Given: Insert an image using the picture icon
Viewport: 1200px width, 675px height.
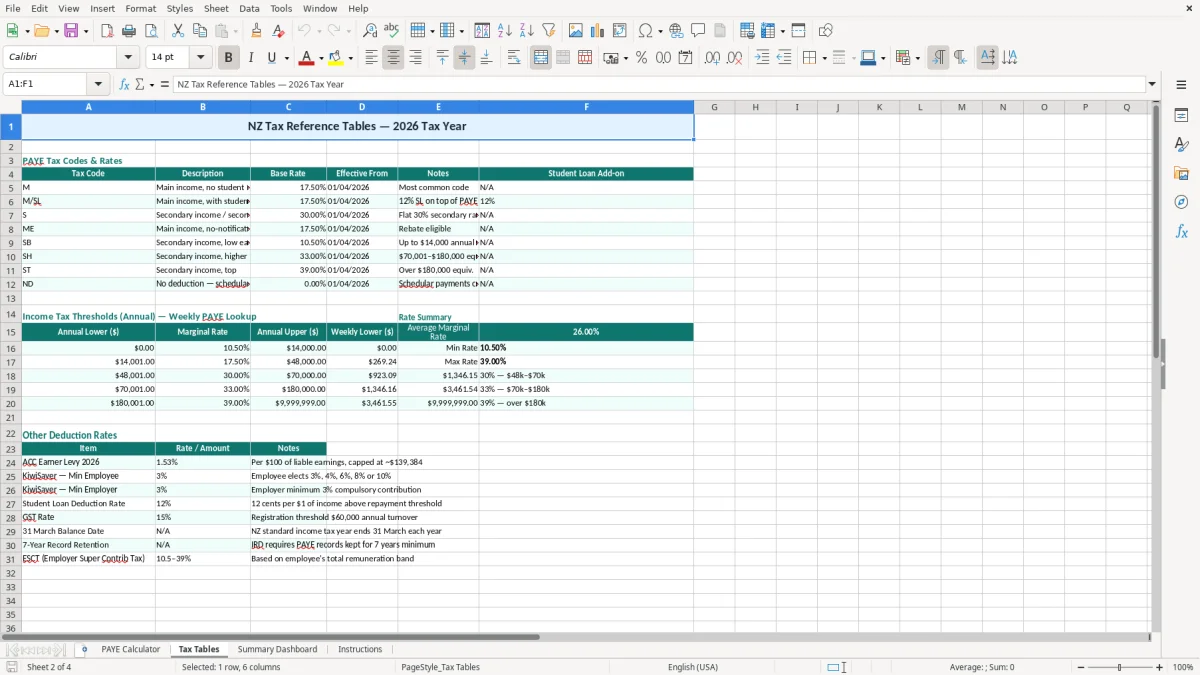Looking at the screenshot, I should [x=576, y=31].
